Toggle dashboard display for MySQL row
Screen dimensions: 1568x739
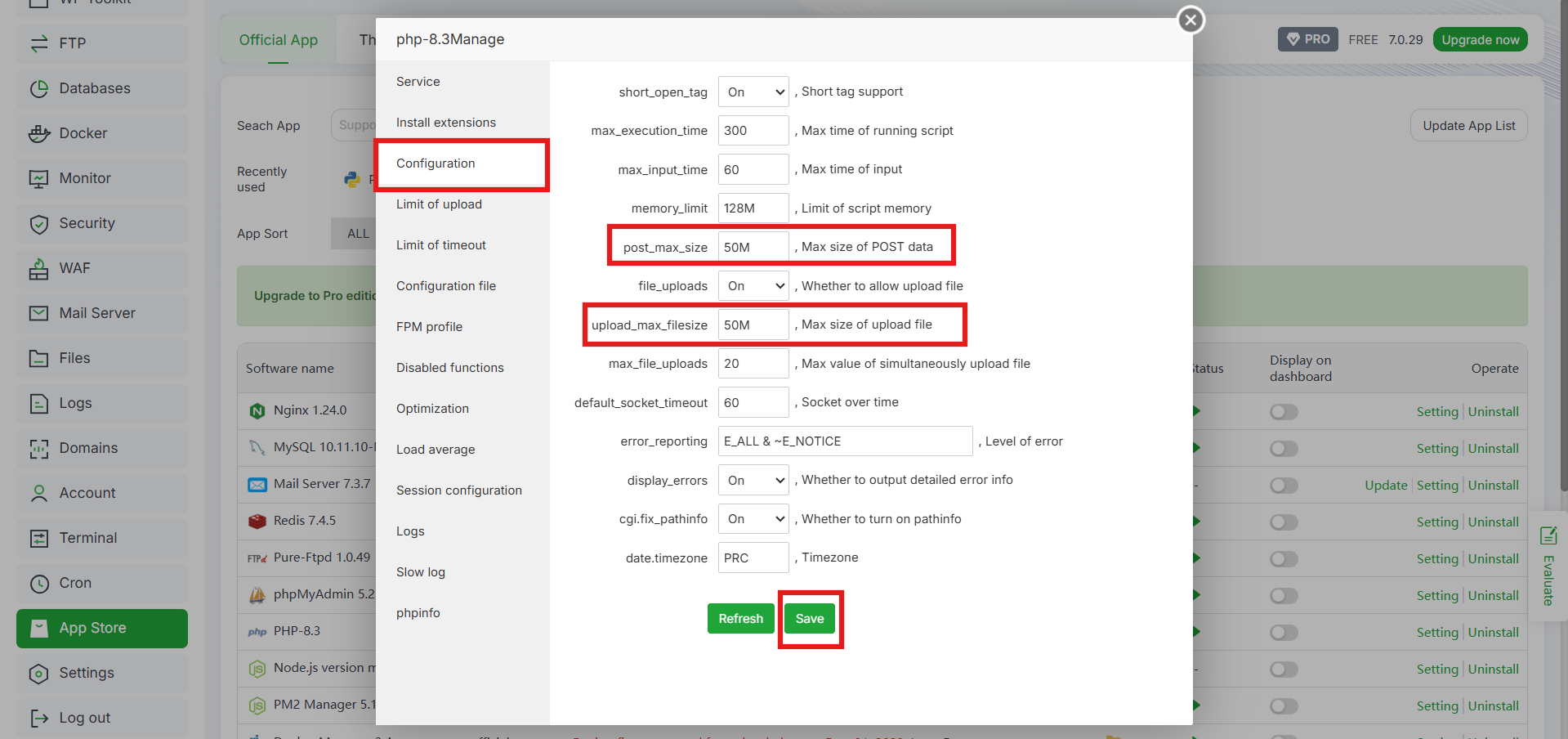point(1284,449)
